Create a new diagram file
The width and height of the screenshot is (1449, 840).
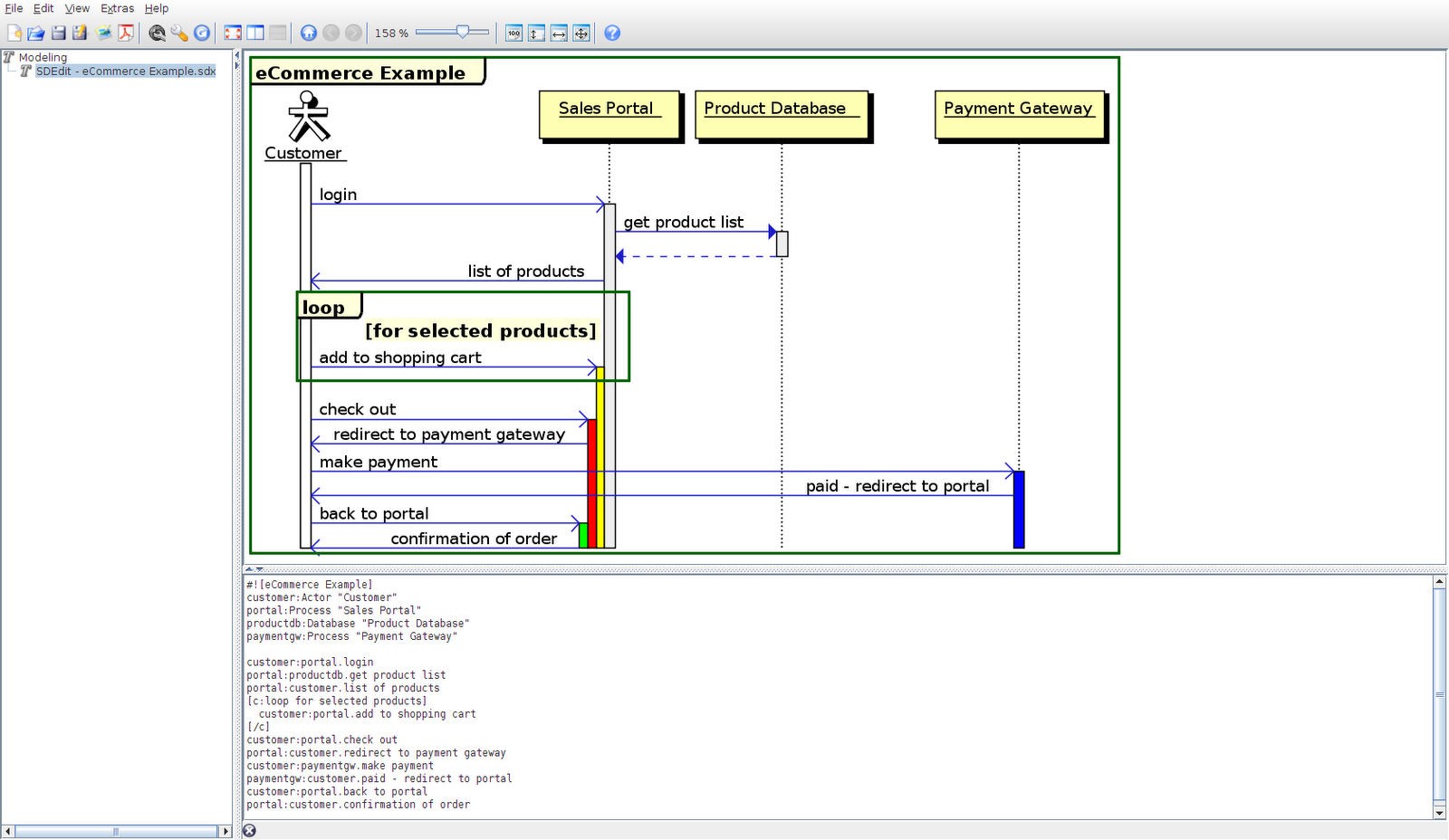click(x=14, y=33)
